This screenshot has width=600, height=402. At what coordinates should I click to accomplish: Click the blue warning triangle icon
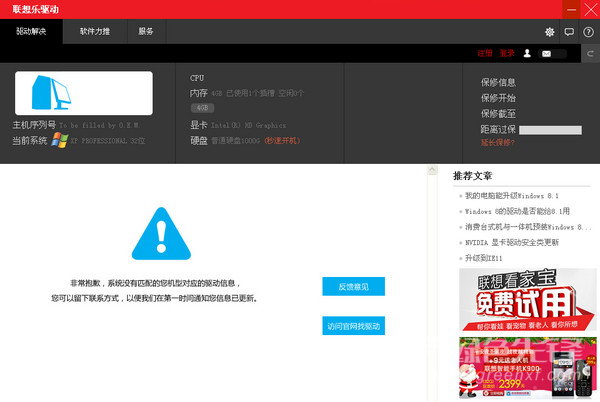pyautogui.click(x=161, y=234)
